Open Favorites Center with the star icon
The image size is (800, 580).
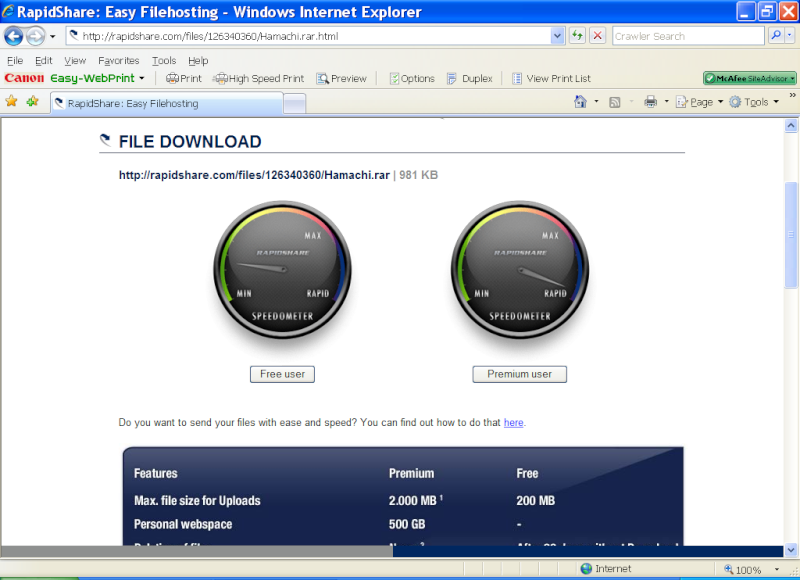11,102
